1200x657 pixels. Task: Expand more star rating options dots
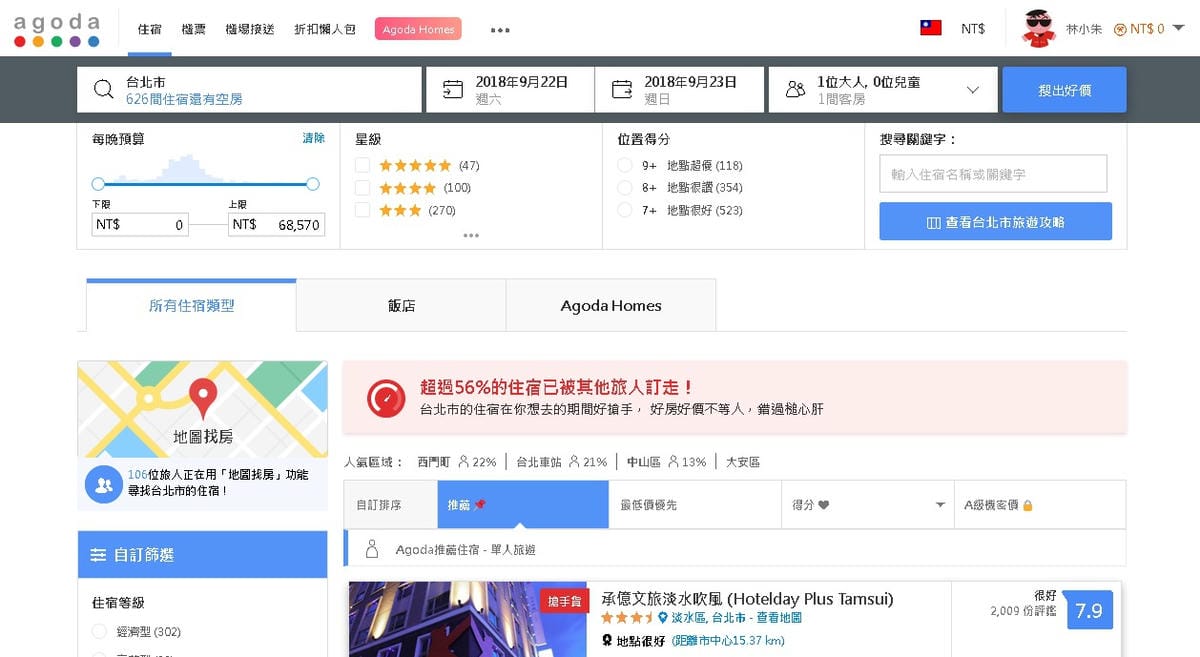pos(471,236)
